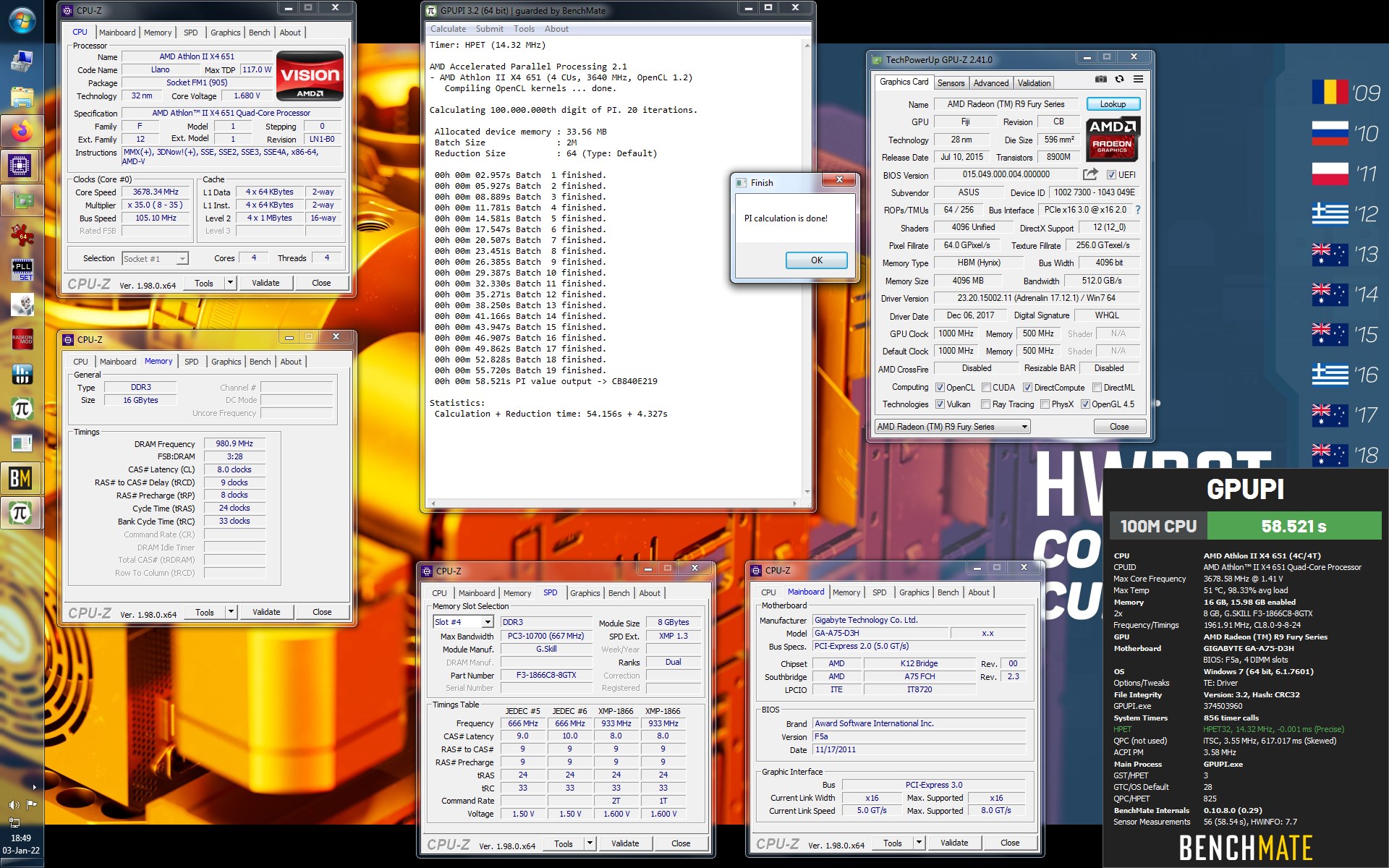Open the Socket #1 Selection dropdown in CPU-Z
Image resolution: width=1389 pixels, height=868 pixels.
(155, 258)
